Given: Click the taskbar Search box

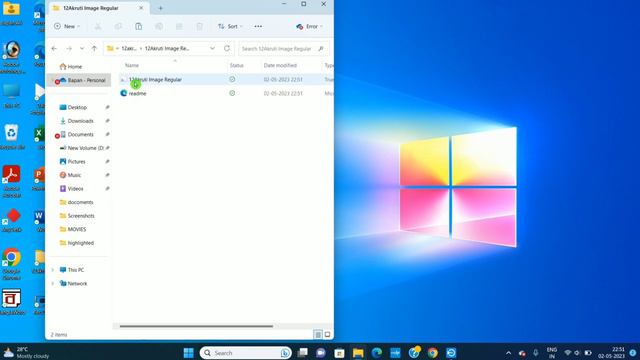Looking at the screenshot, I should (245, 353).
